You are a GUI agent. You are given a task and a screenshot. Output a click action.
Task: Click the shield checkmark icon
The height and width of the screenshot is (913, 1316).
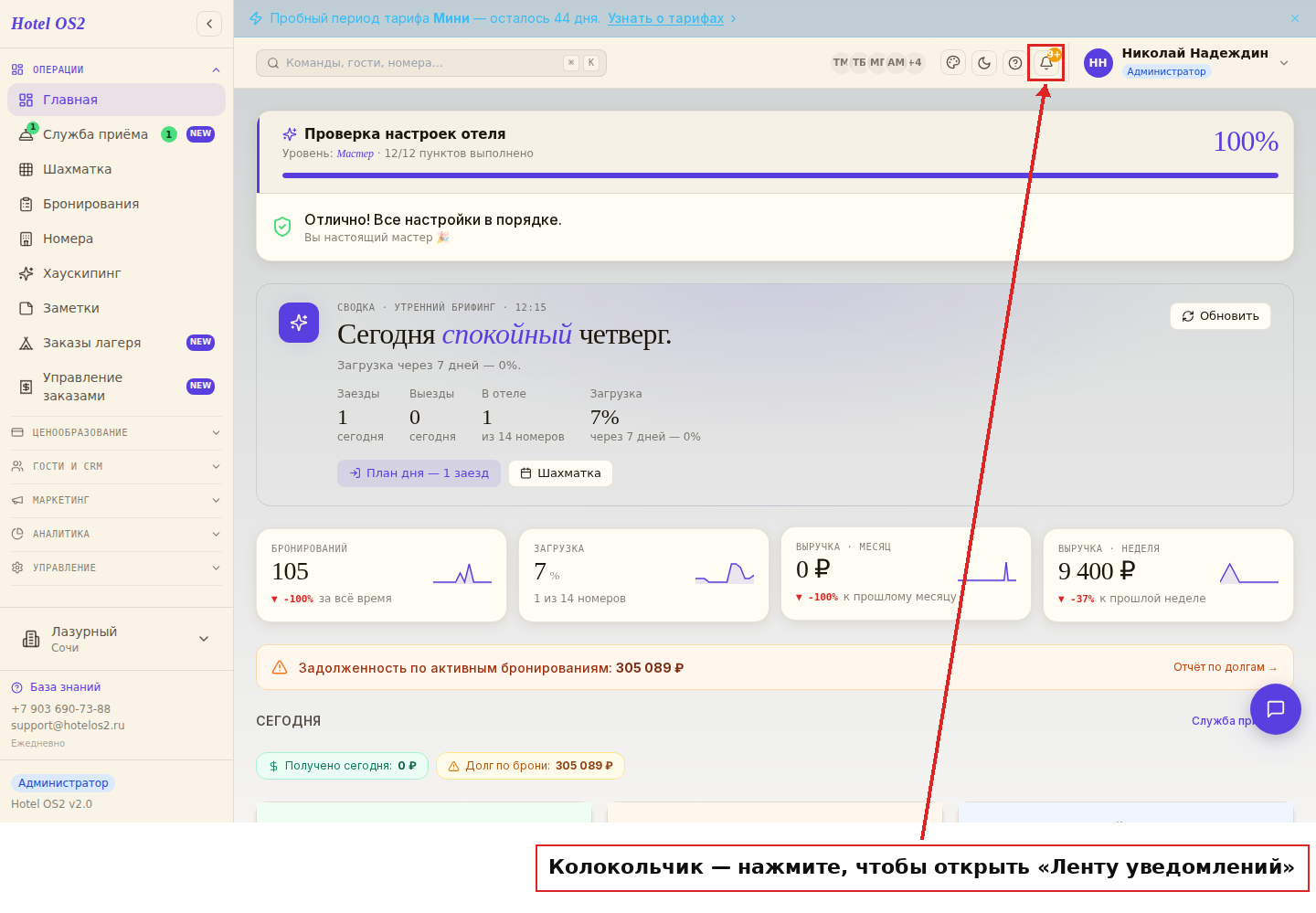point(282,227)
